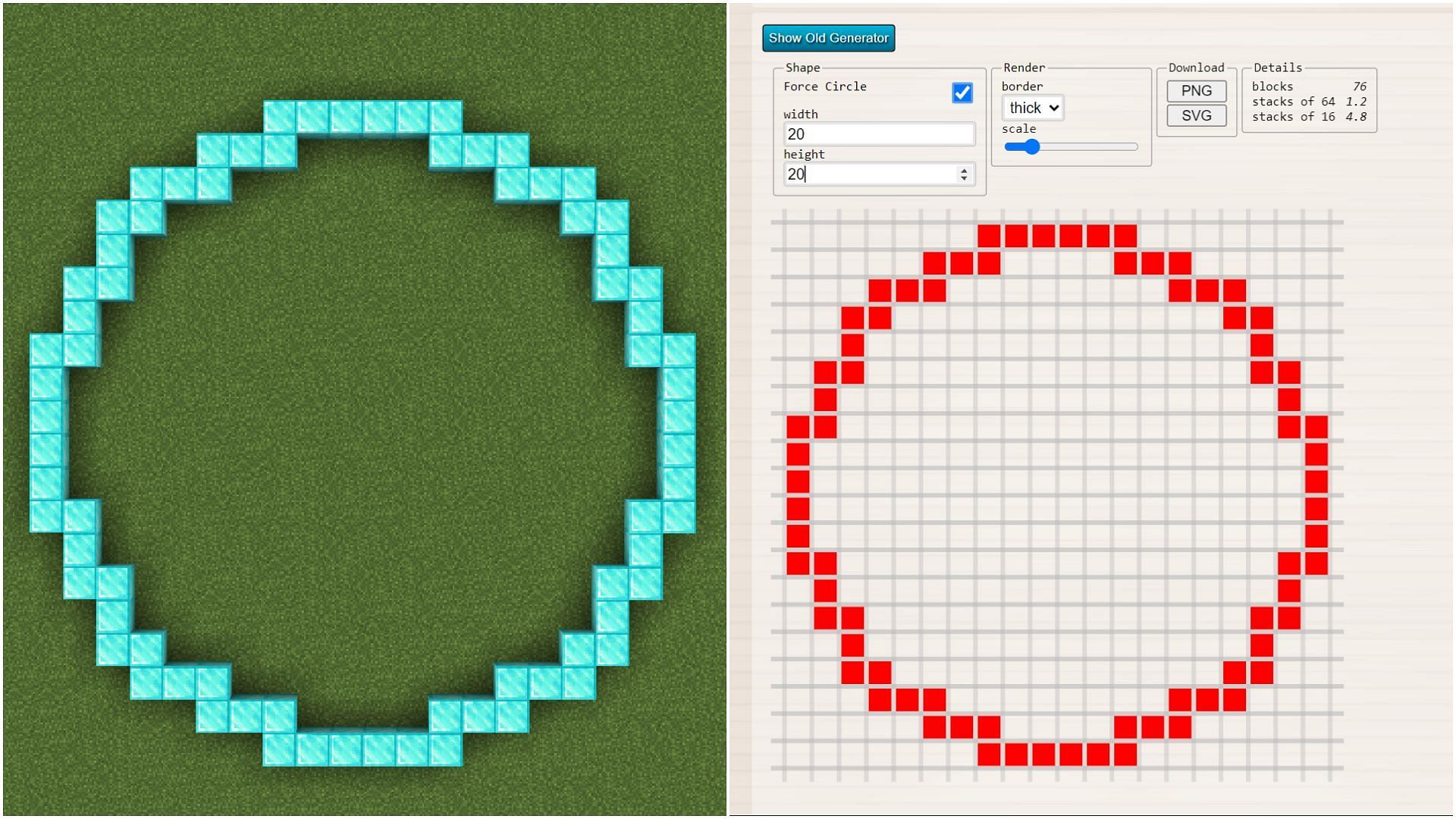
Task: Show Old Generator button
Action: pos(828,37)
